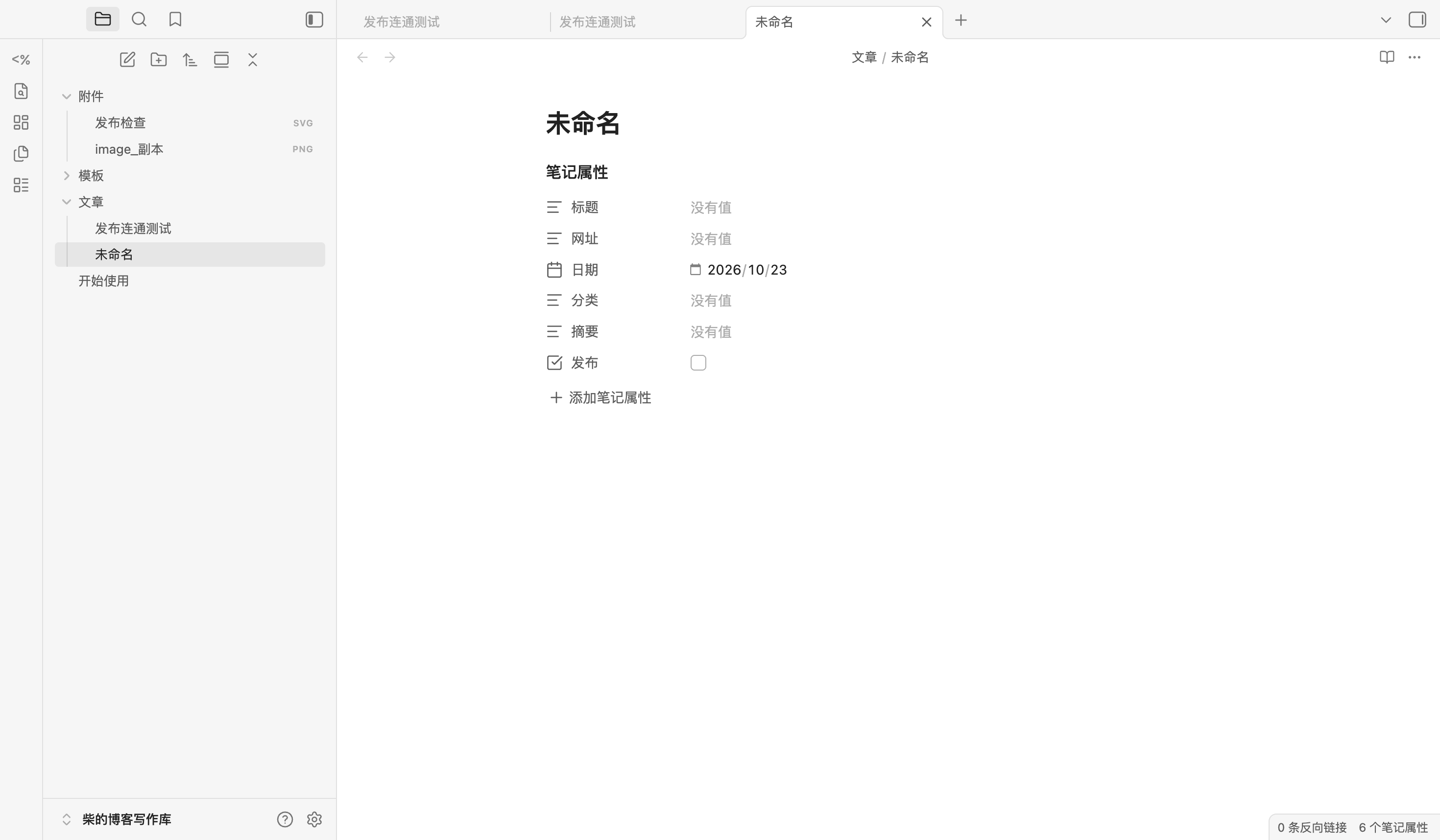Click 0 条反向链接 in status bar

coord(1312,827)
